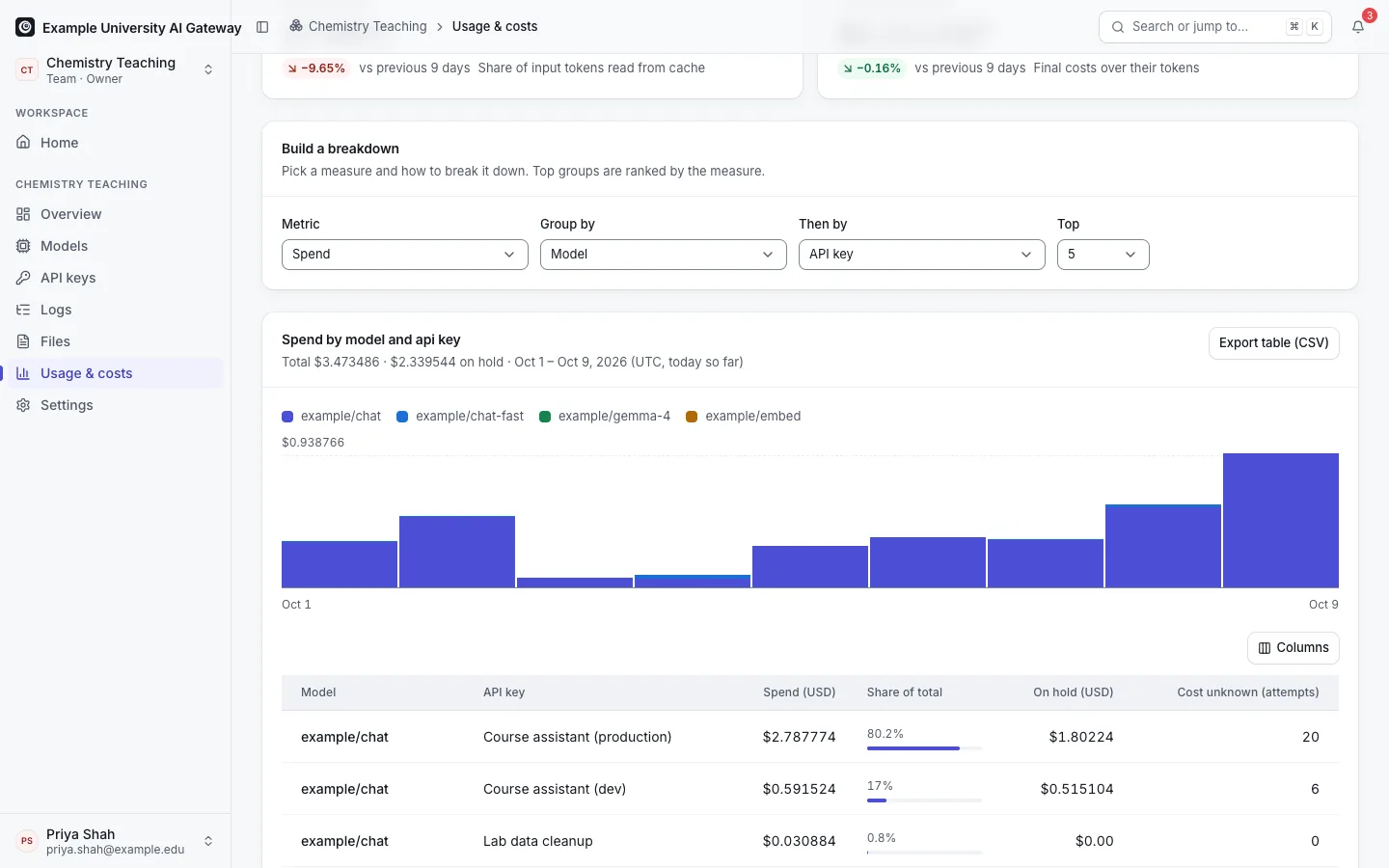Click Export table (CSV) button
Screen dimensions: 1389x868
[x=1273, y=343]
